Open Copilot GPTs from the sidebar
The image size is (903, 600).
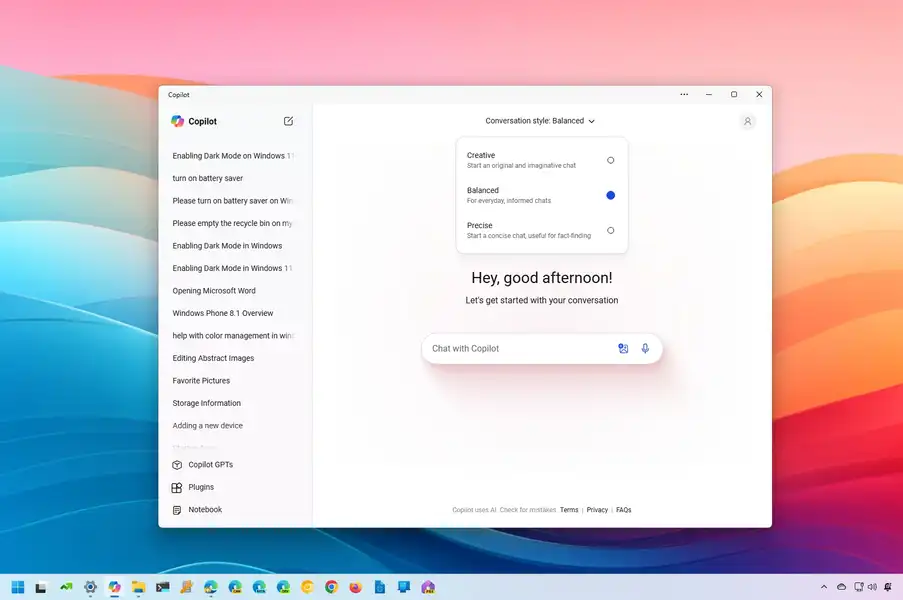(x=212, y=464)
